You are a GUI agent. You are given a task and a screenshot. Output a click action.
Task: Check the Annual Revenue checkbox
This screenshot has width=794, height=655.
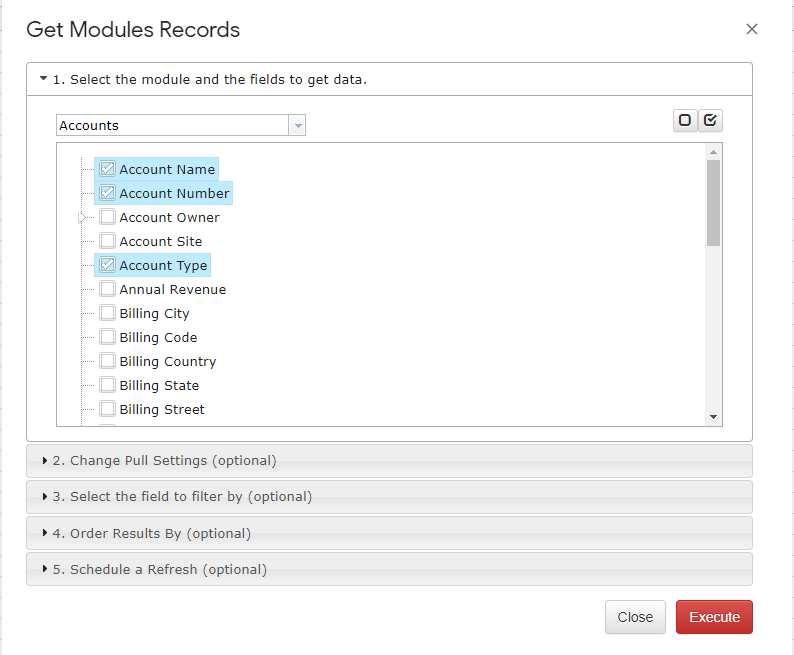107,289
